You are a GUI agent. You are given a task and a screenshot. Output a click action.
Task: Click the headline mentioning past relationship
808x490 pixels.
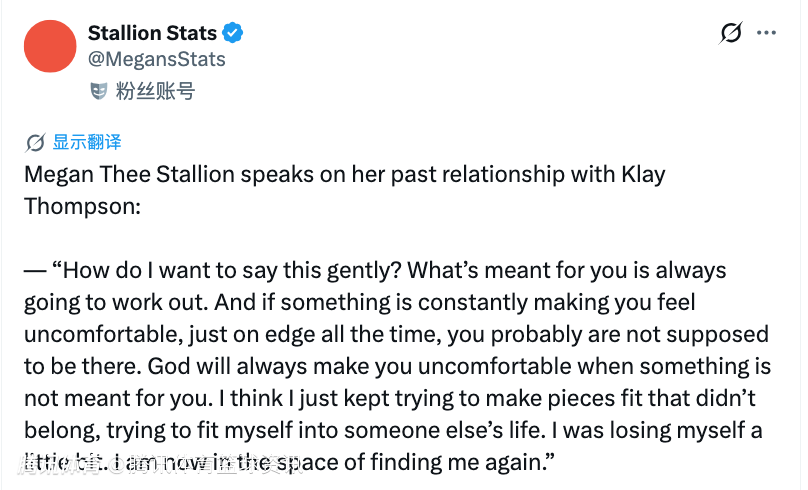pos(345,190)
